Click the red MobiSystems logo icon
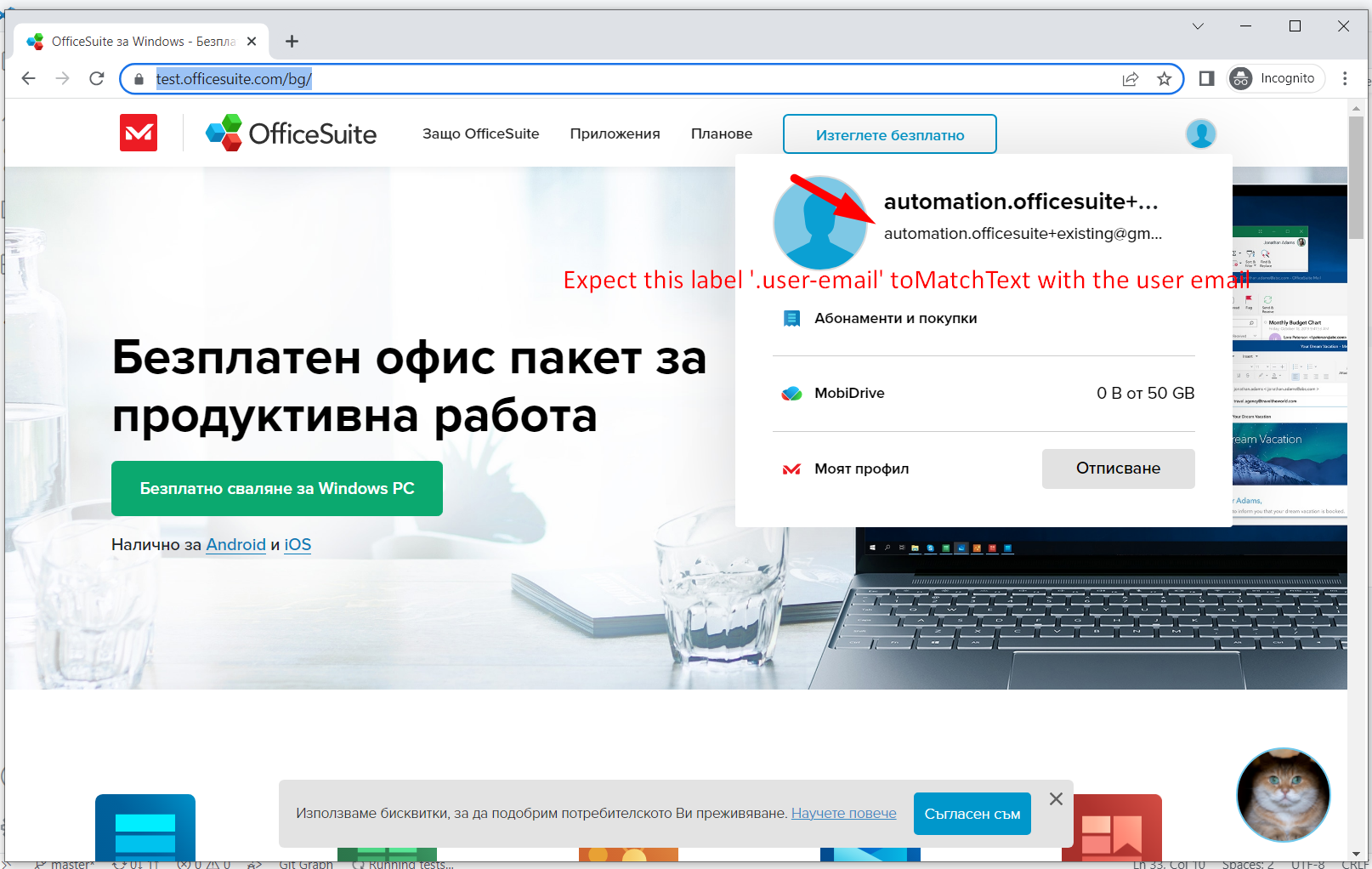Image resolution: width=1372 pixels, height=869 pixels. 139,133
